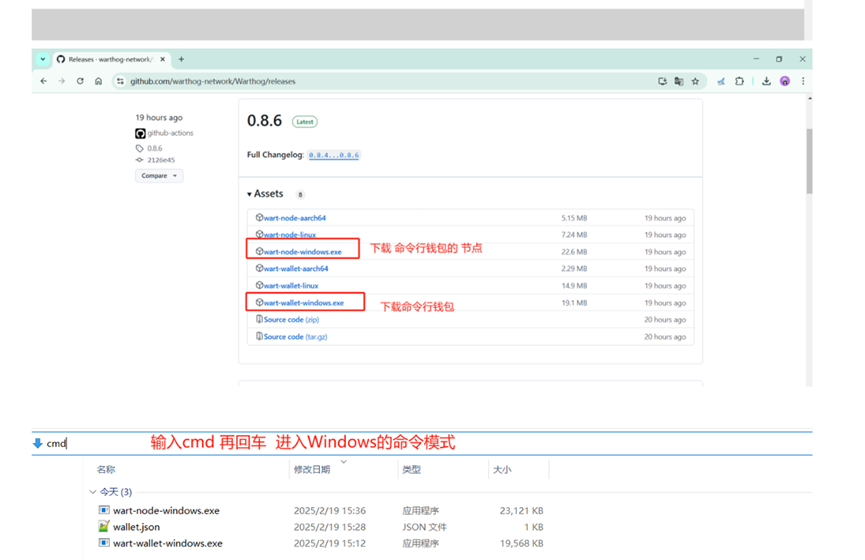The height and width of the screenshot is (560, 865).
Task: Click the wart-wallet-windows.exe file icon
Action: 104,542
